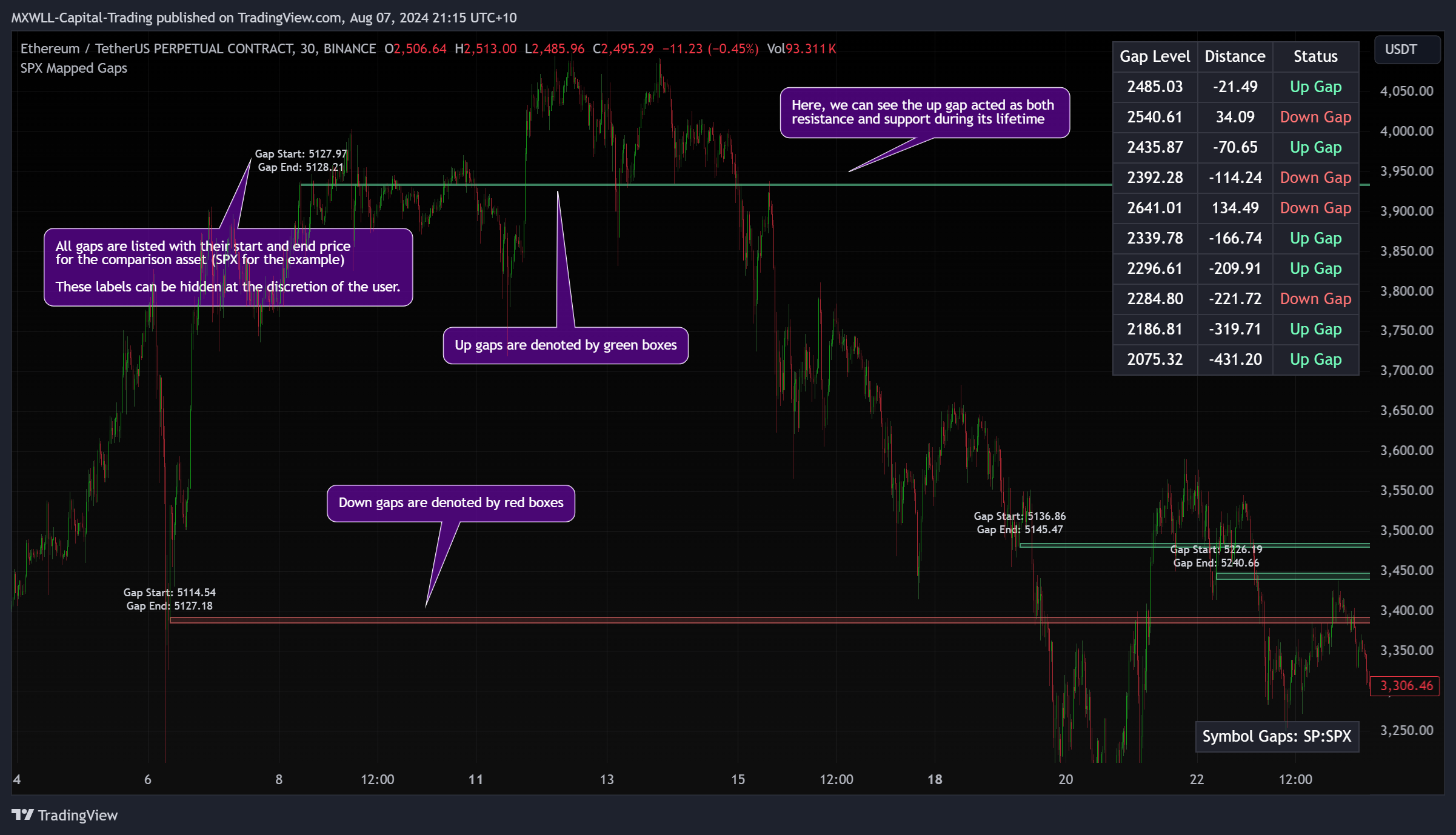Click the -431.20 distance cell
Image resolution: width=1456 pixels, height=835 pixels.
[x=1235, y=359]
